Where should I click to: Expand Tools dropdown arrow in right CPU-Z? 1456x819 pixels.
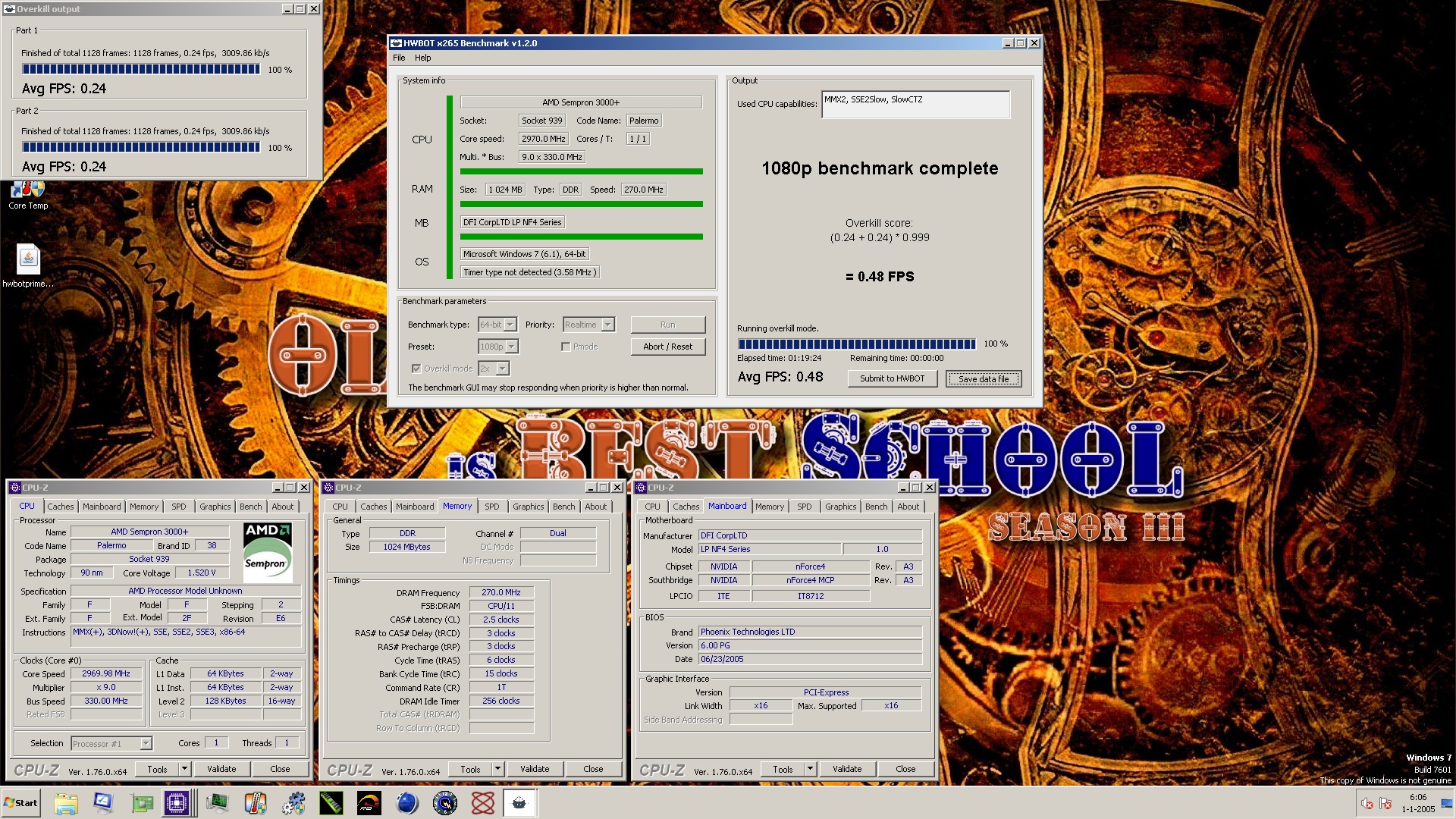(x=810, y=769)
